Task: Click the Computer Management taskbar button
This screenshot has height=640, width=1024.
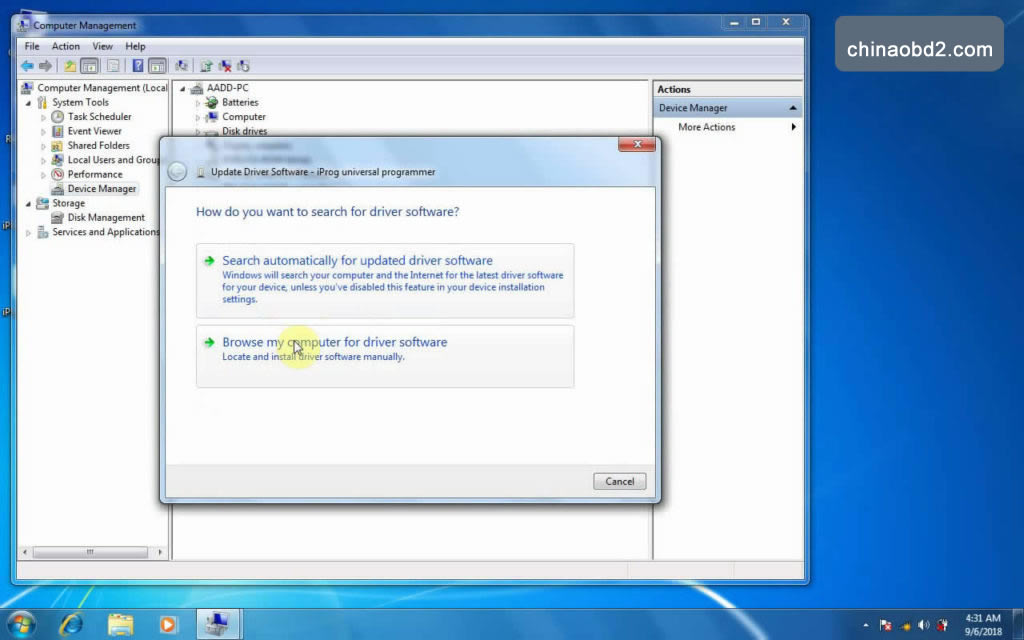Action: click(219, 625)
